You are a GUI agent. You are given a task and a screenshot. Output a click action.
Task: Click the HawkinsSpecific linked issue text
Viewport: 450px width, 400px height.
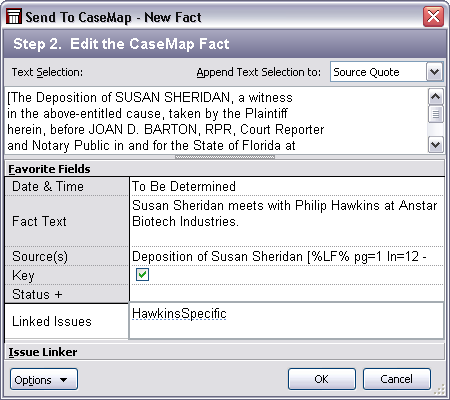tap(179, 313)
